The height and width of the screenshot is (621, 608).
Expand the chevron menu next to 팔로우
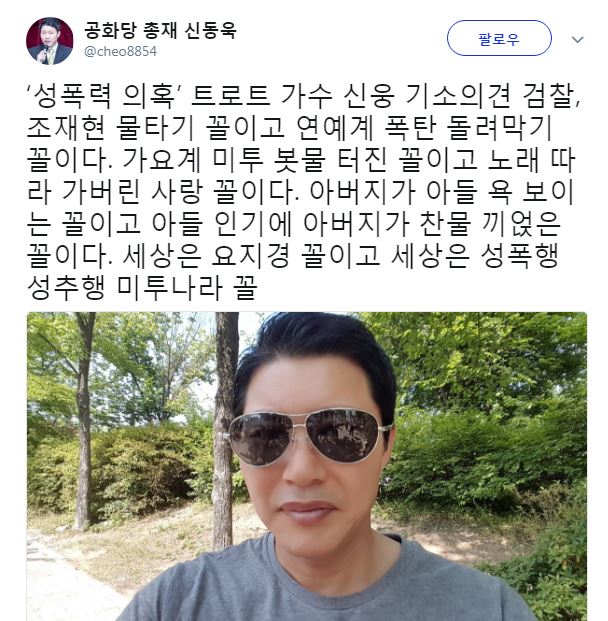[x=578, y=39]
